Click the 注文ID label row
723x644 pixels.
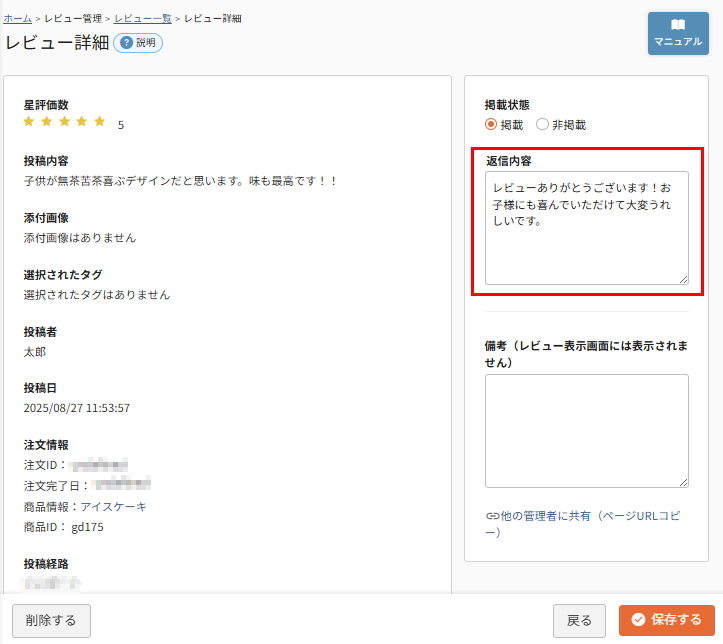pyautogui.click(x=76, y=465)
